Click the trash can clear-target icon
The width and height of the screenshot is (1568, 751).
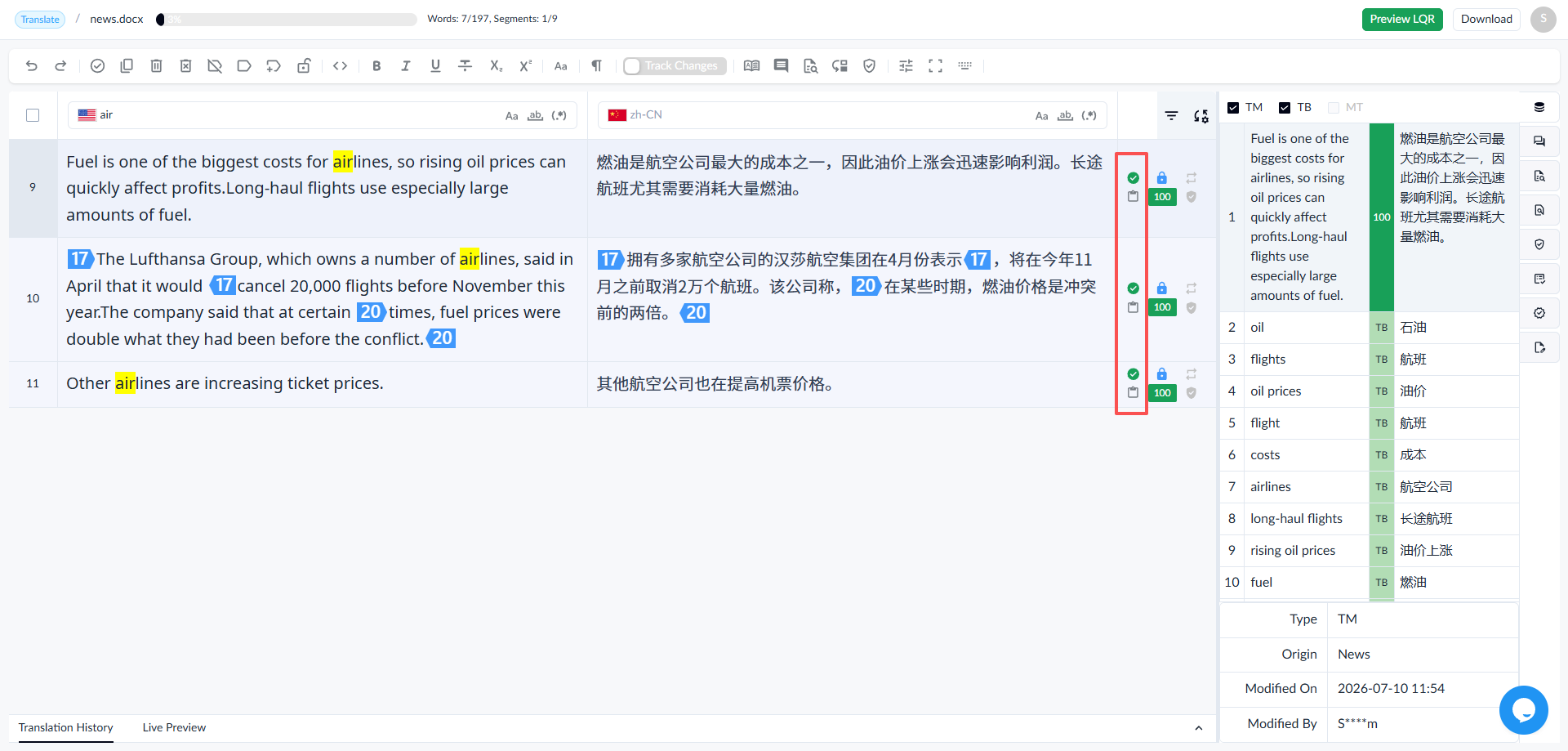[x=156, y=66]
